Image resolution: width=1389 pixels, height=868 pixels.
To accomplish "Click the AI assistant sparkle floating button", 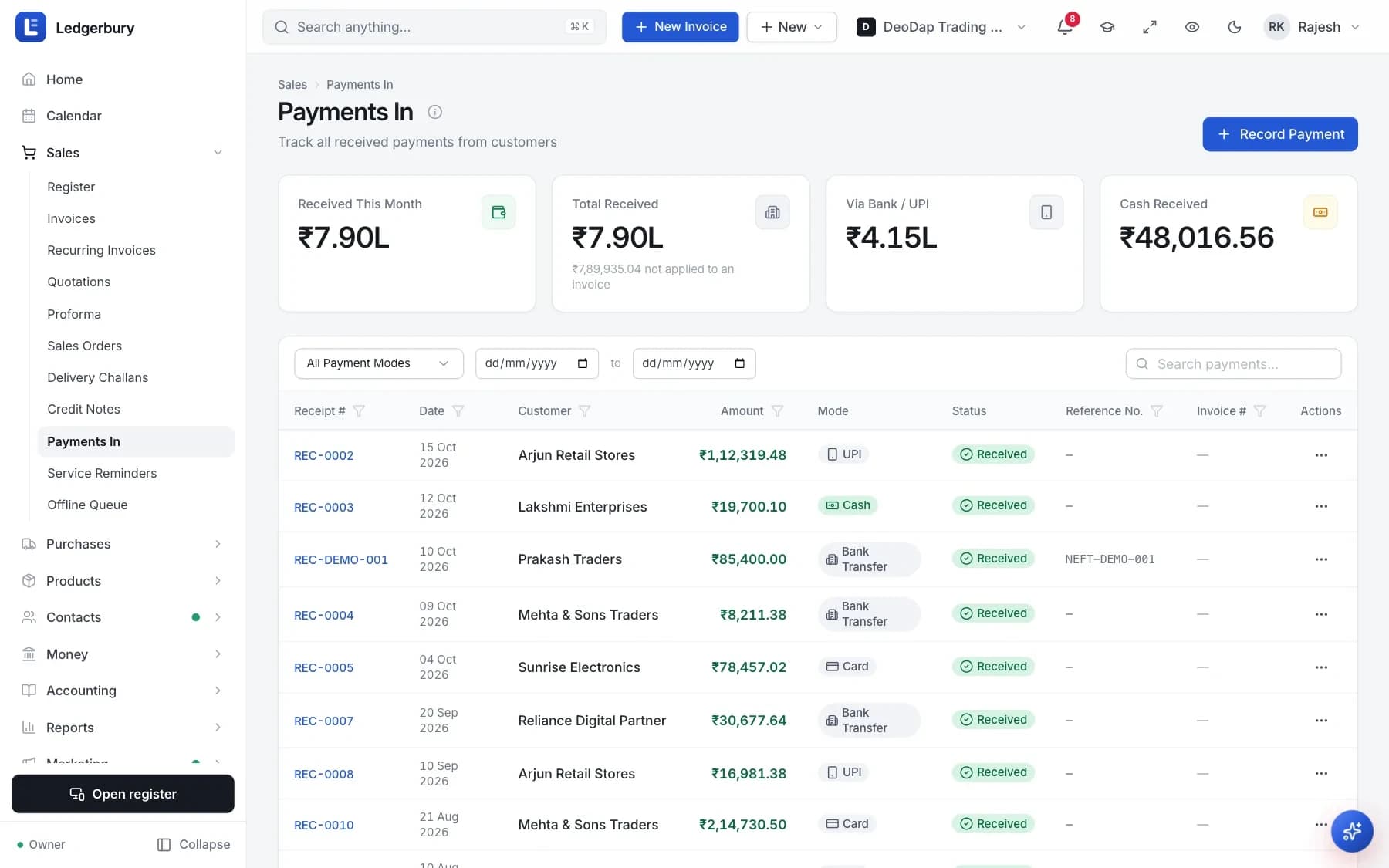I will (1352, 831).
